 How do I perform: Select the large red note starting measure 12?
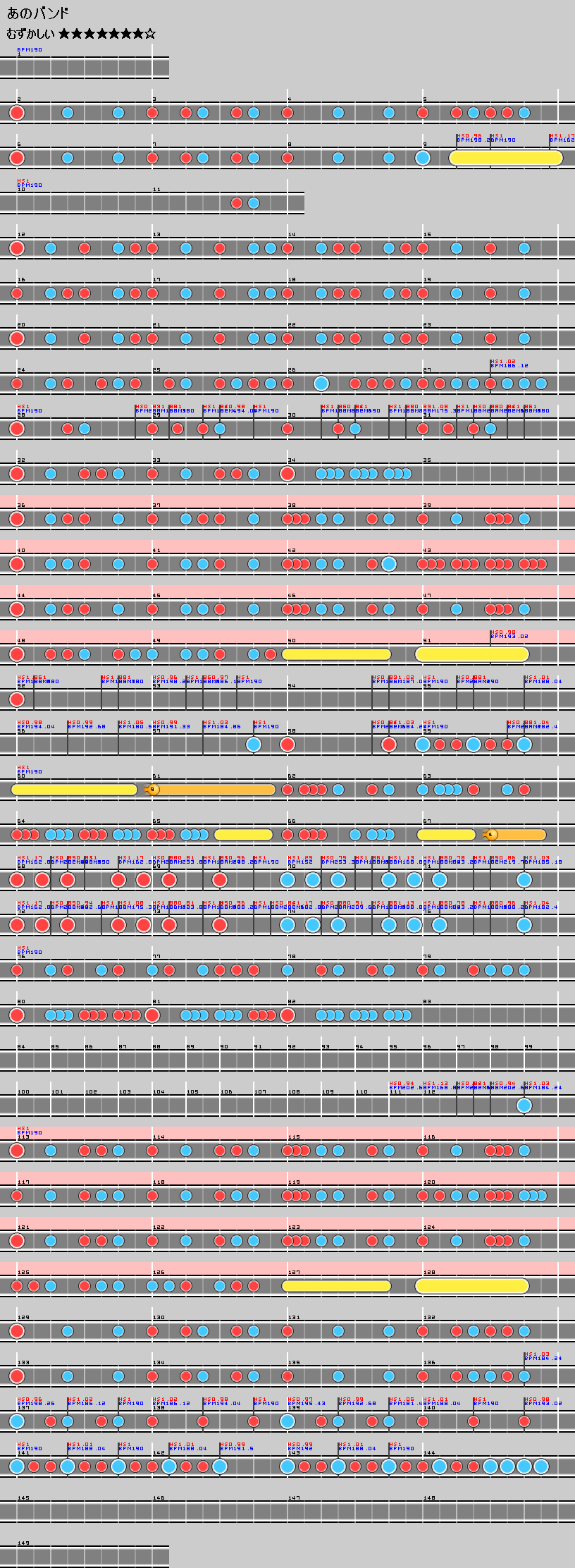(x=17, y=248)
